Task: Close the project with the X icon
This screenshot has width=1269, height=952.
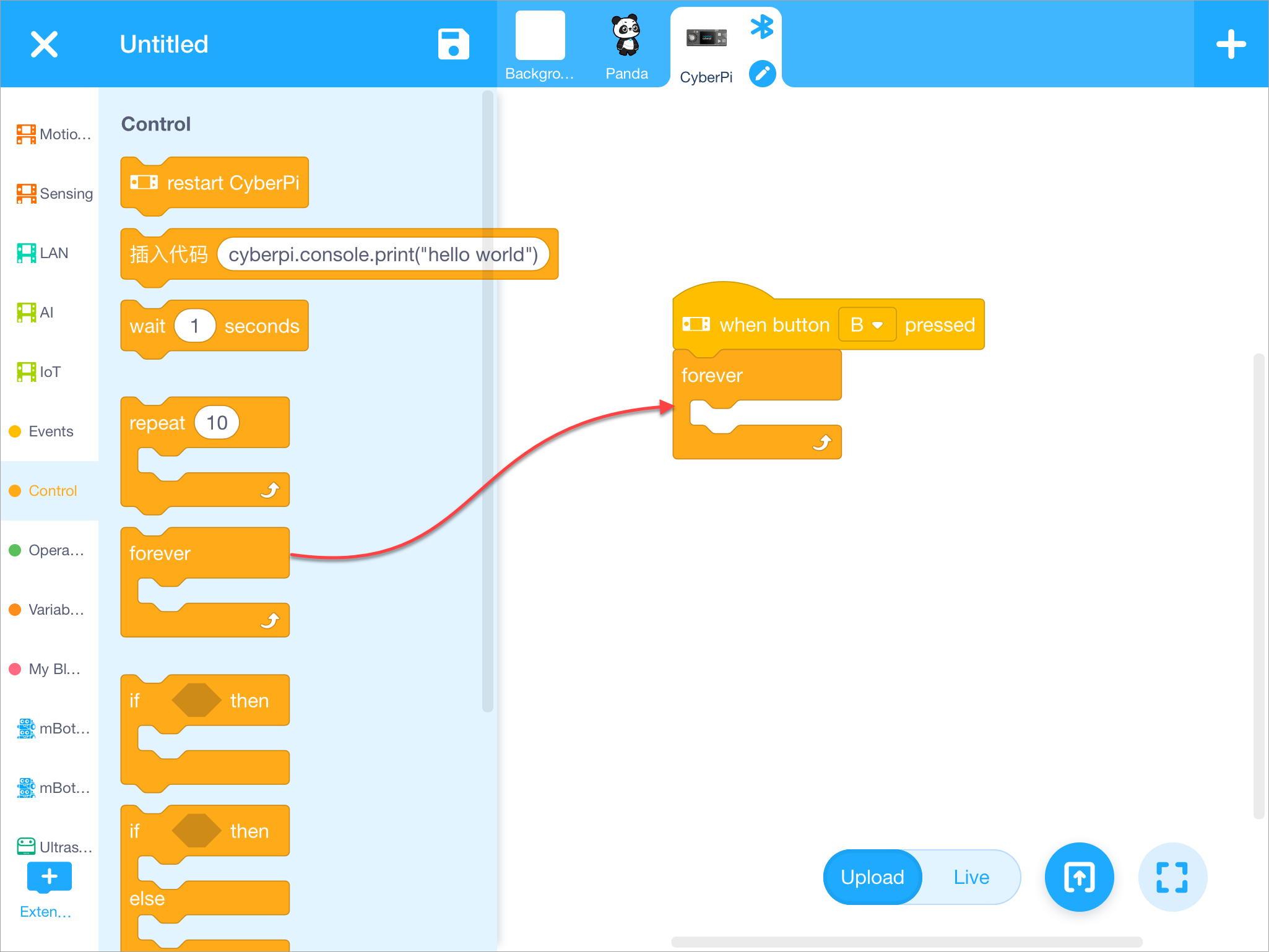Action: pos(44,45)
